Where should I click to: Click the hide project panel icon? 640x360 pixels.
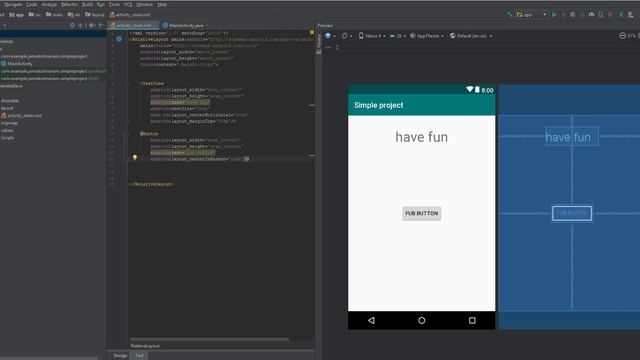tap(101, 25)
